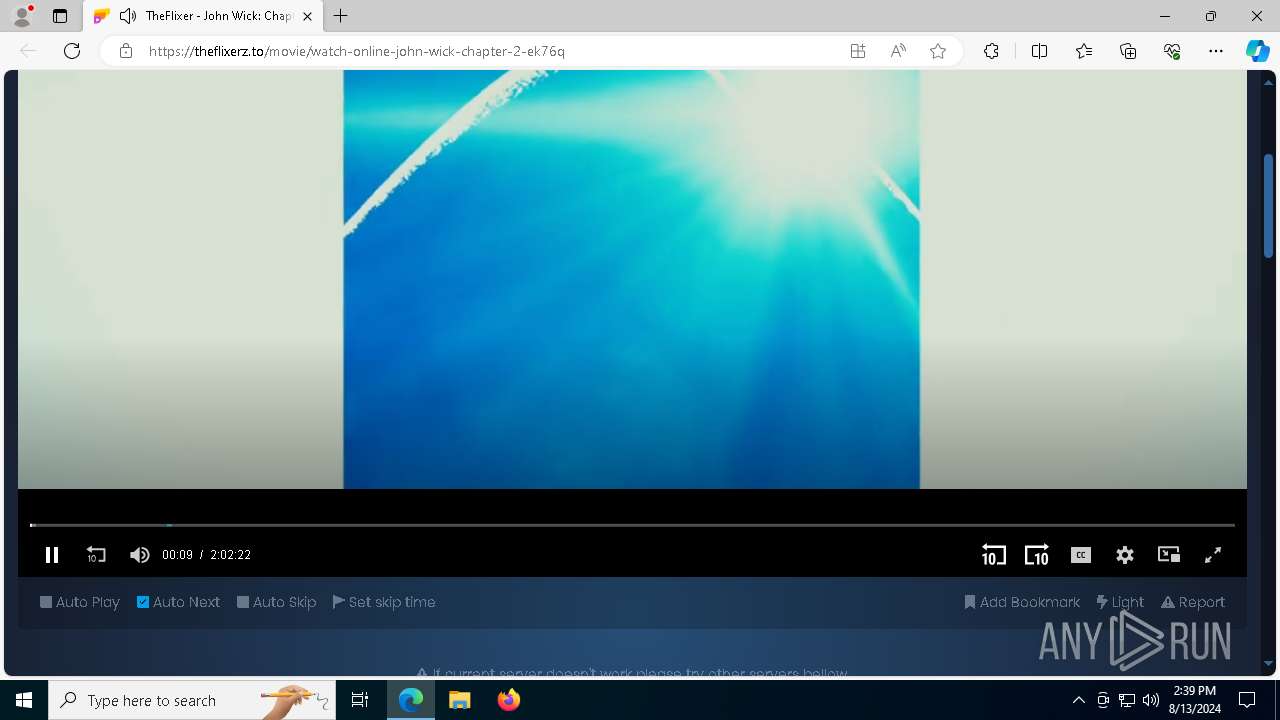Launch Firefox from taskbar
This screenshot has width=1280, height=720.
(509, 700)
